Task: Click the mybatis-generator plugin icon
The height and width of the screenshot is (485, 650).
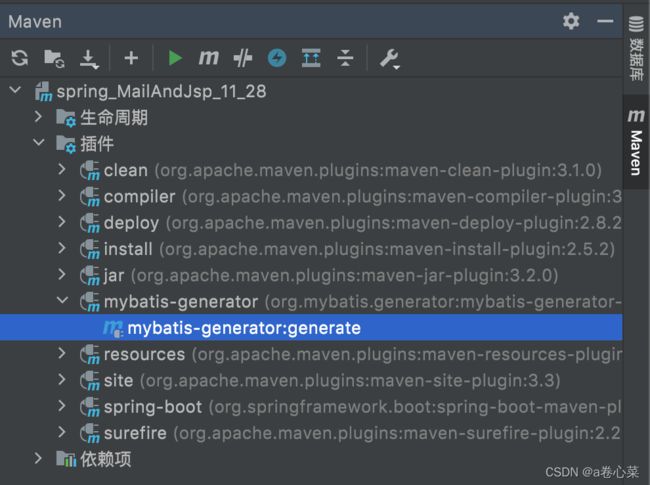Action: 90,302
